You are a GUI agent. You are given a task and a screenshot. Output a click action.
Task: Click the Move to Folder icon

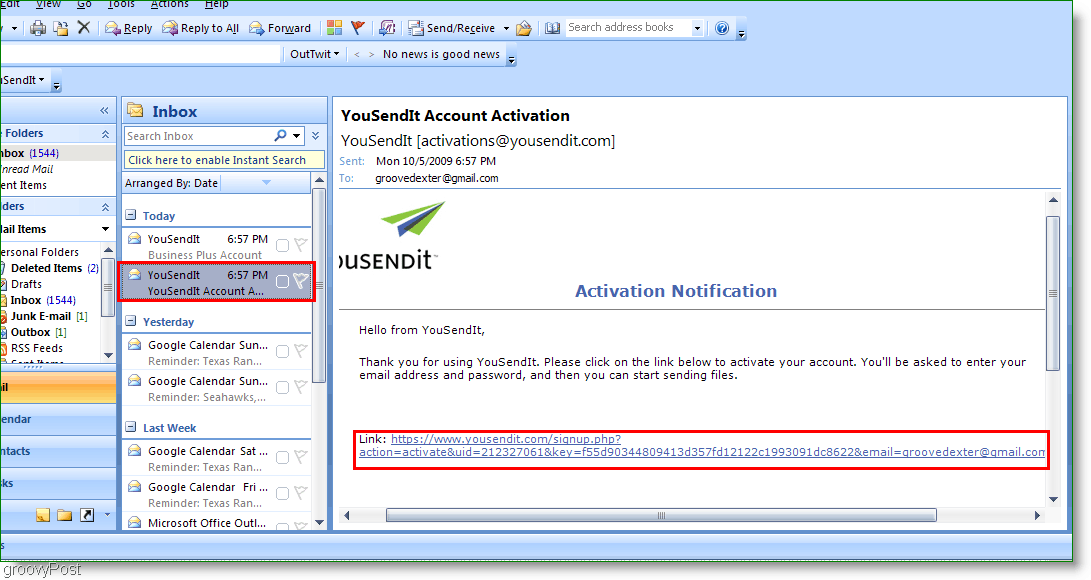(x=61, y=28)
